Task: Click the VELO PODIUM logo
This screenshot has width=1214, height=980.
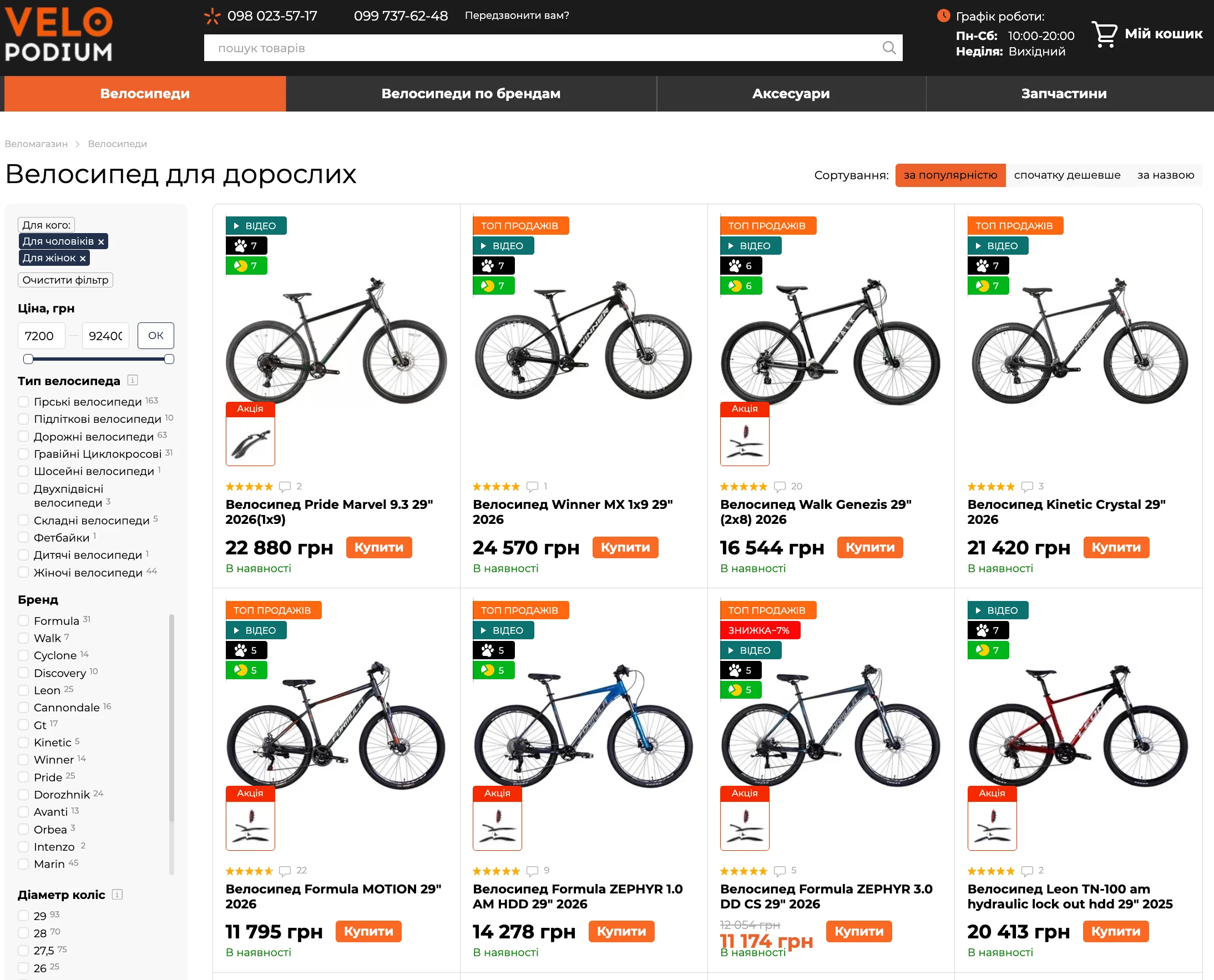Action: 59,34
